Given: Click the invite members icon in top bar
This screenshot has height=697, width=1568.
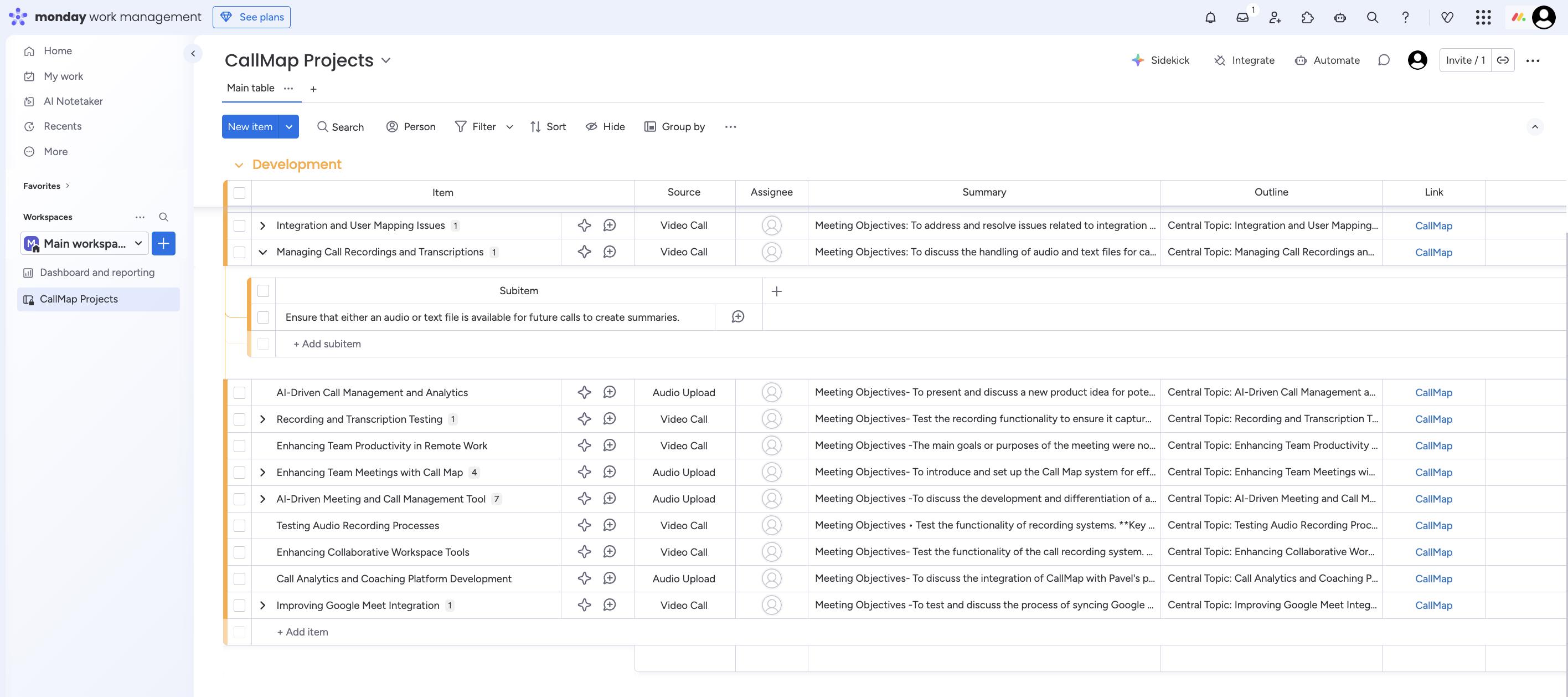Looking at the screenshot, I should tap(1275, 17).
